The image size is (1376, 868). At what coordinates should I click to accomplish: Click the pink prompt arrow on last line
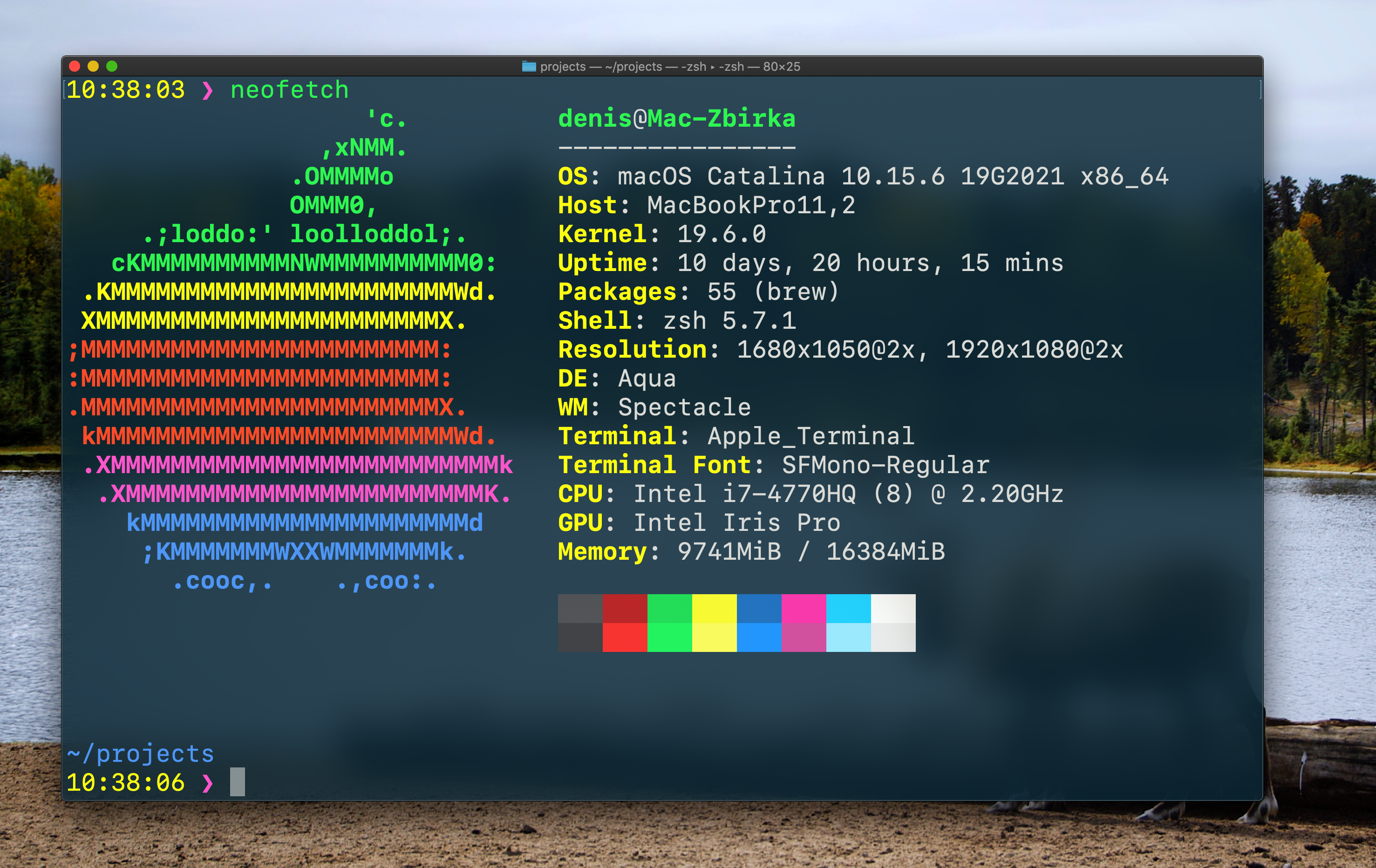pyautogui.click(x=208, y=783)
